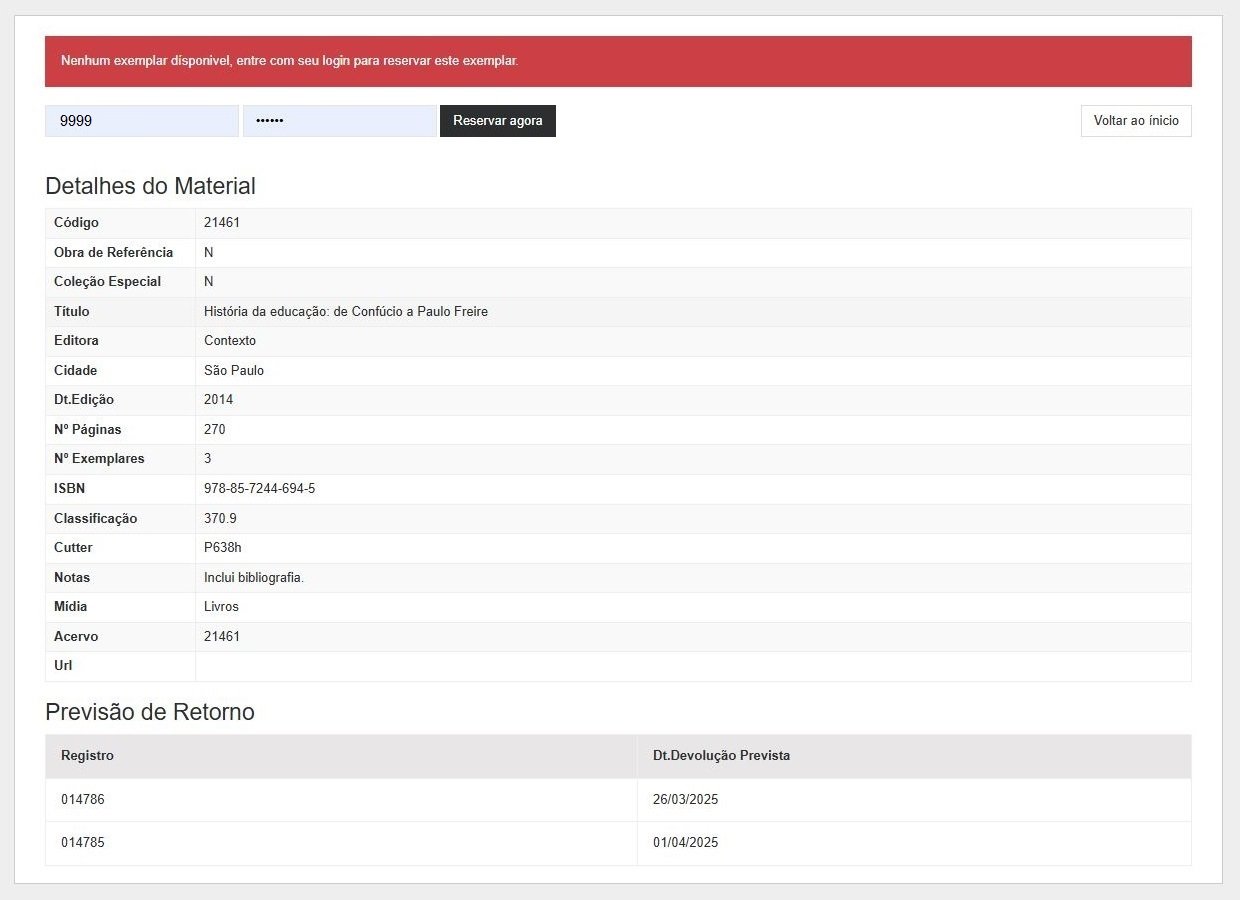Click the empty Url value cell
Screen dimensions: 1240x900
692,666
